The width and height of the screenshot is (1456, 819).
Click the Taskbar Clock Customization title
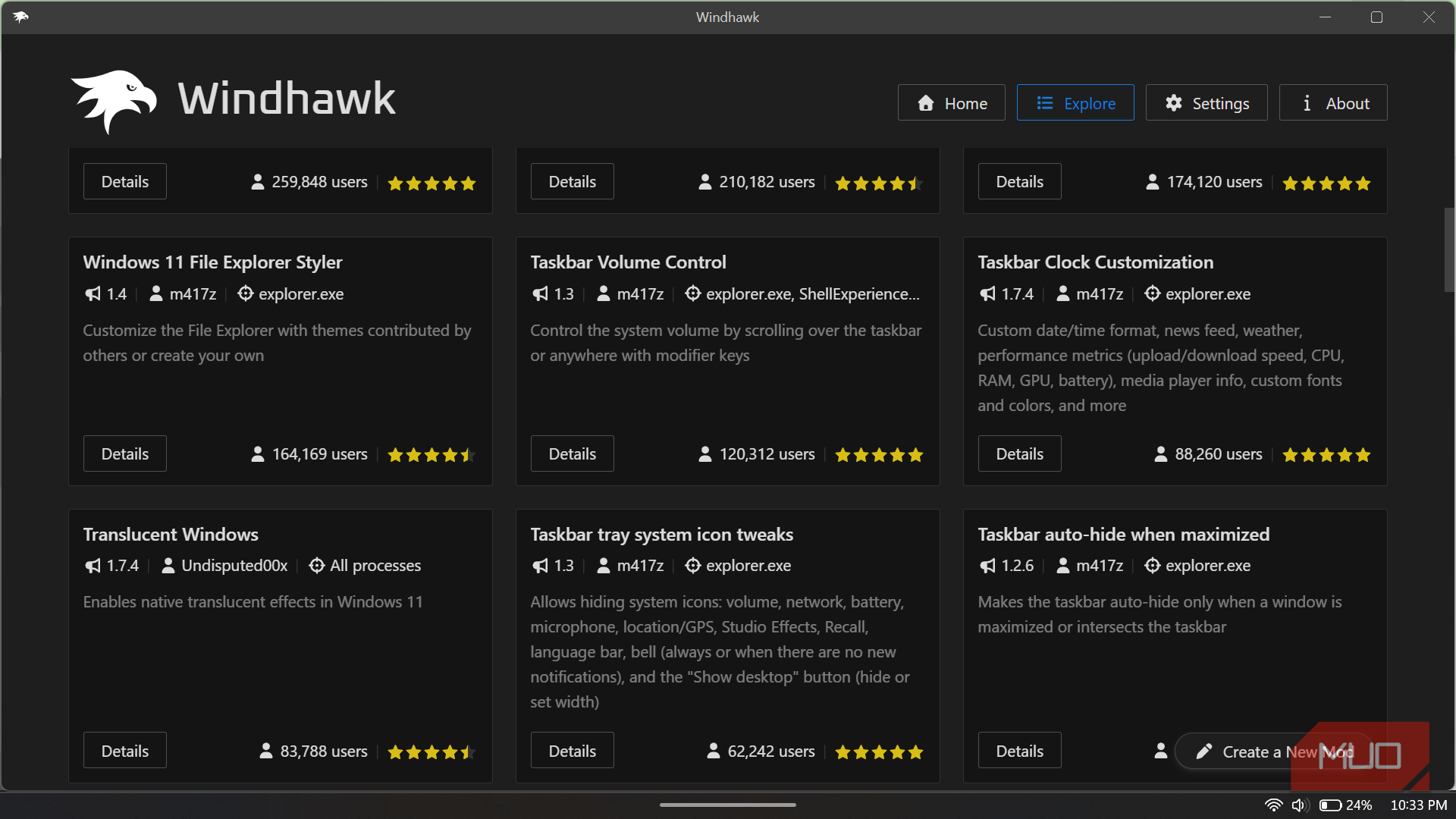point(1096,262)
